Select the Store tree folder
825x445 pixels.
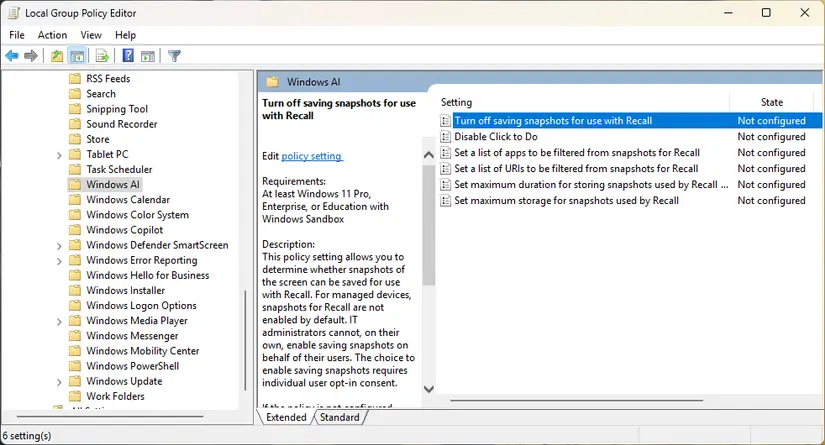[98, 139]
